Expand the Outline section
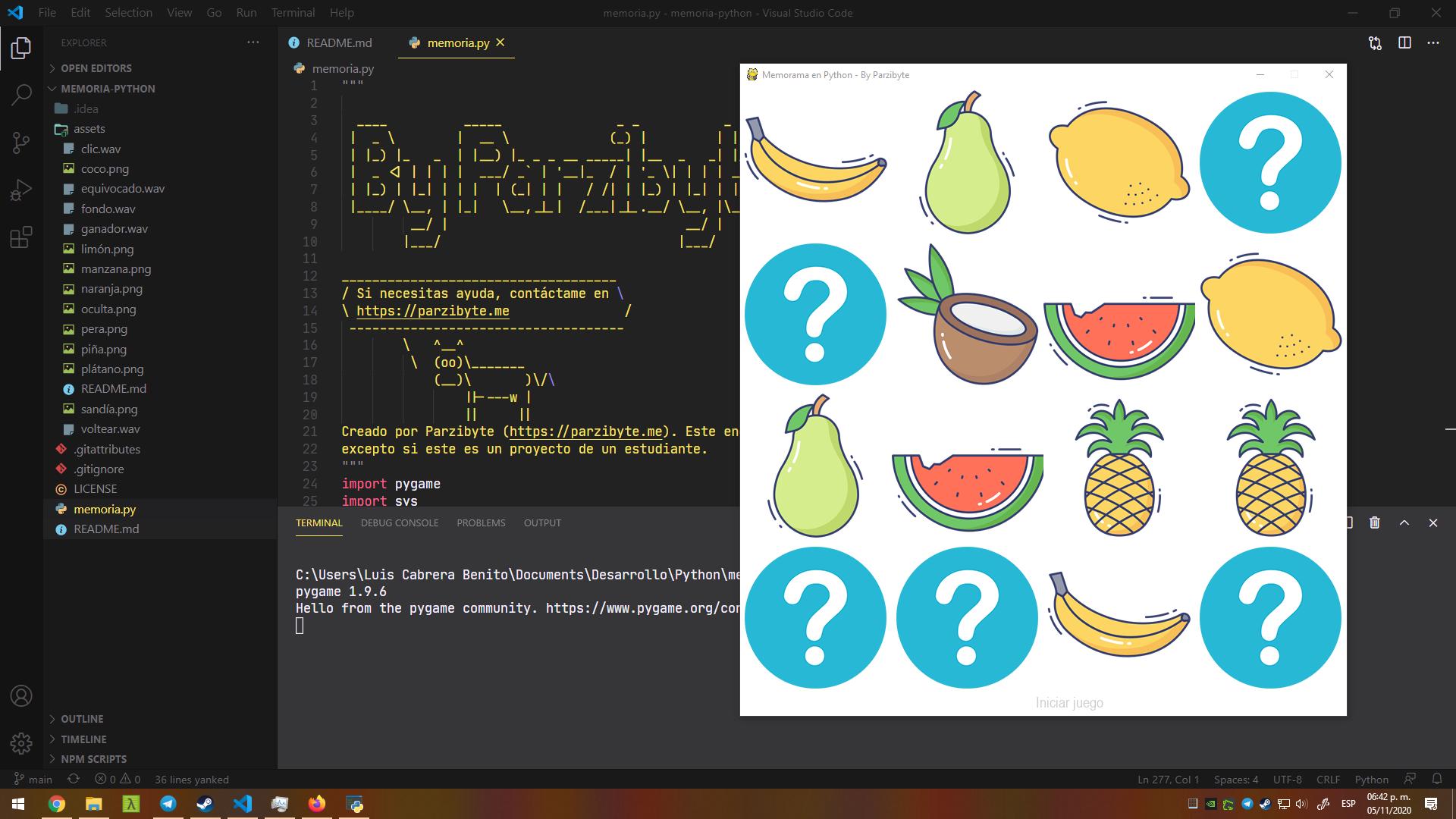 click(x=82, y=719)
